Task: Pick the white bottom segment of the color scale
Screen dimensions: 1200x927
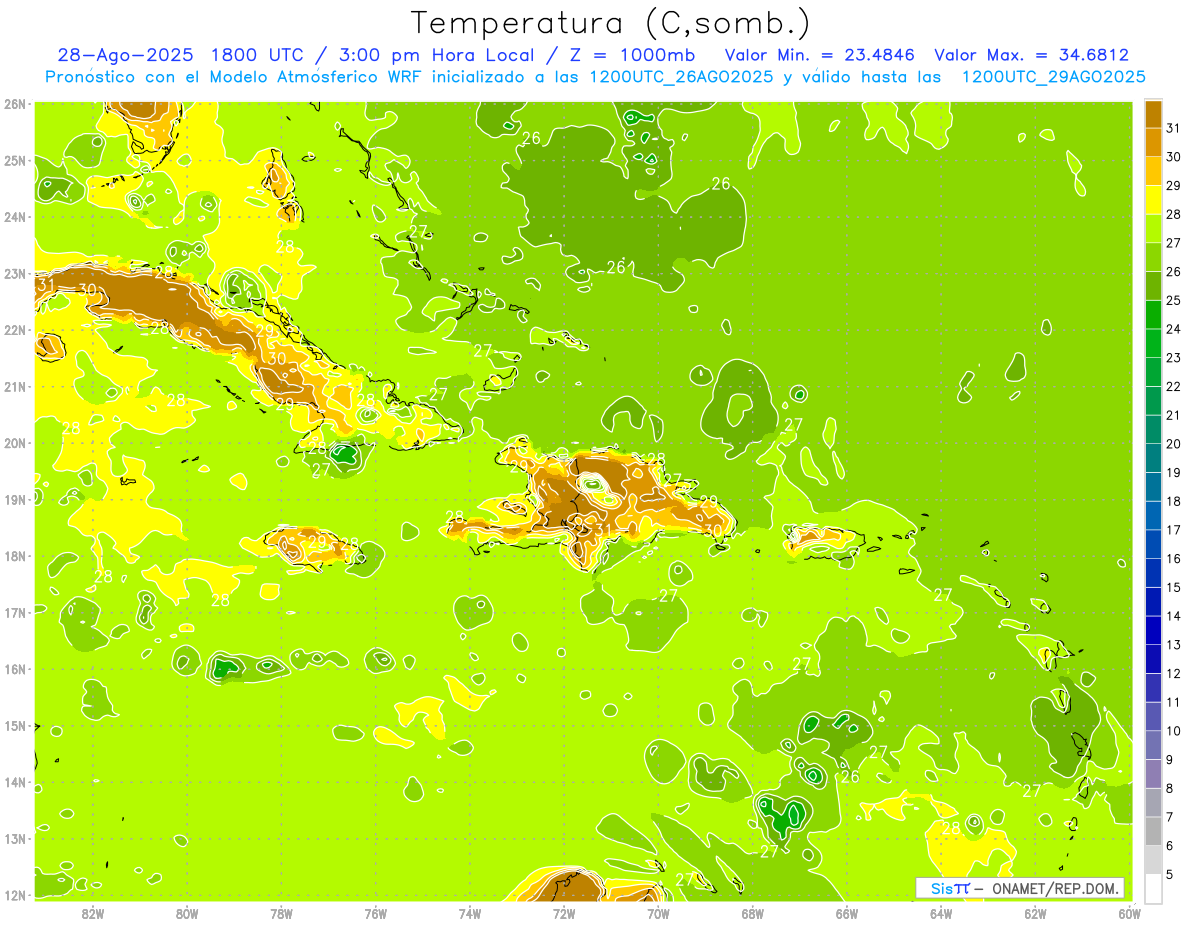Action: [1154, 888]
